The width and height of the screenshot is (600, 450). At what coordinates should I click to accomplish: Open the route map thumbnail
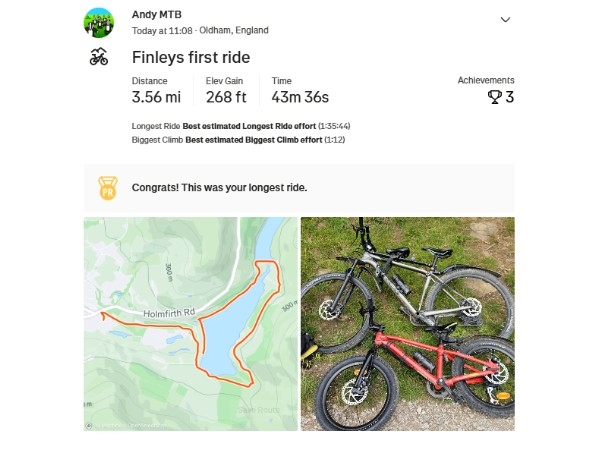point(191,324)
